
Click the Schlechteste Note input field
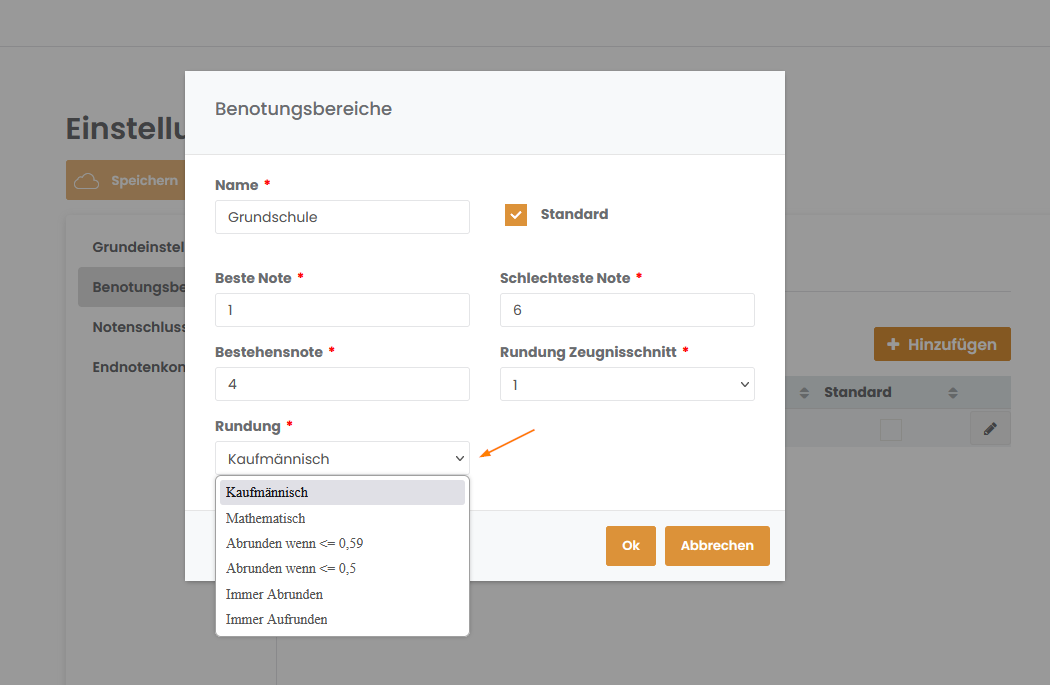click(627, 310)
